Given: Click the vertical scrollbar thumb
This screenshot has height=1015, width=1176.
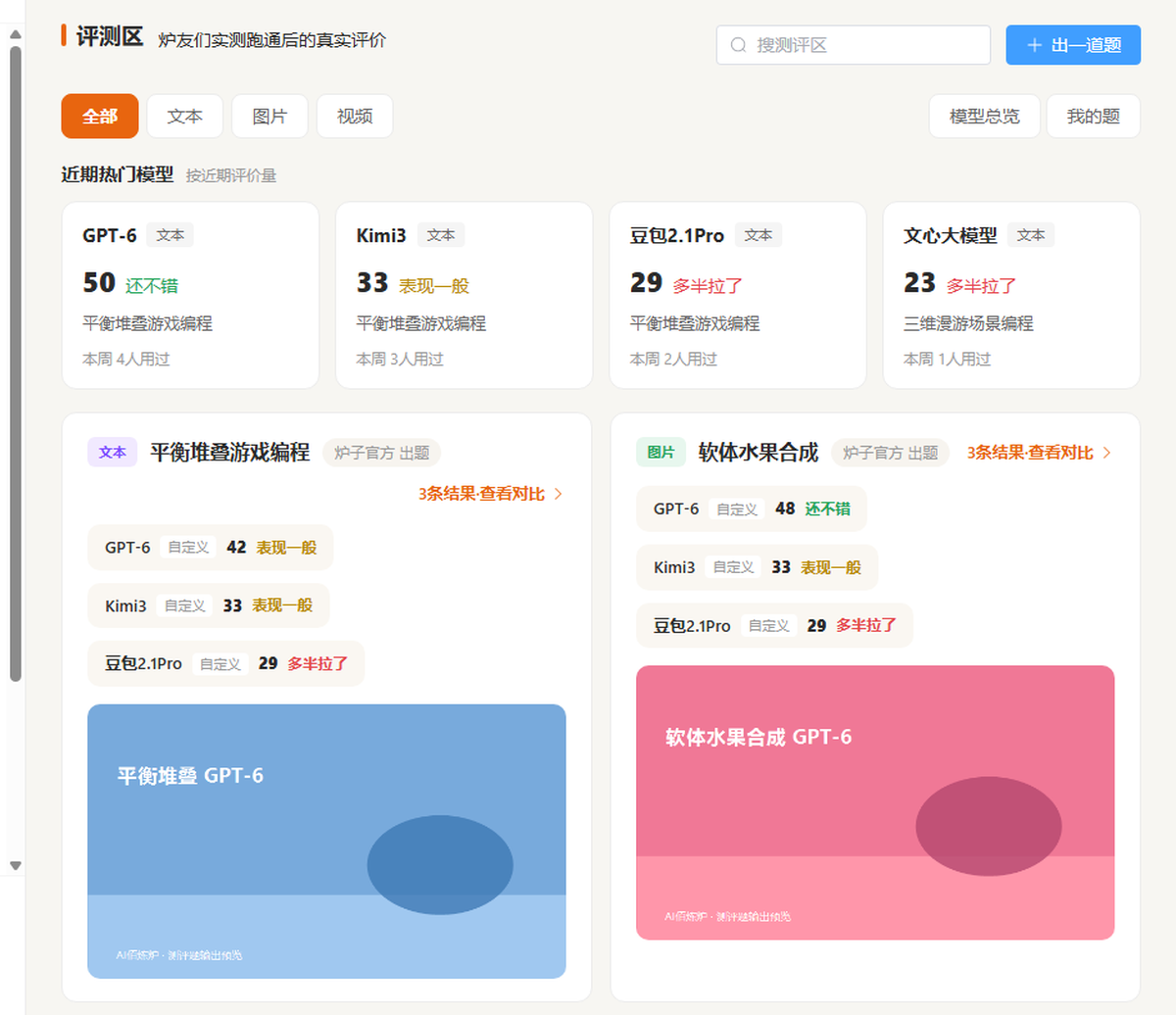Looking at the screenshot, I should 15,362.
